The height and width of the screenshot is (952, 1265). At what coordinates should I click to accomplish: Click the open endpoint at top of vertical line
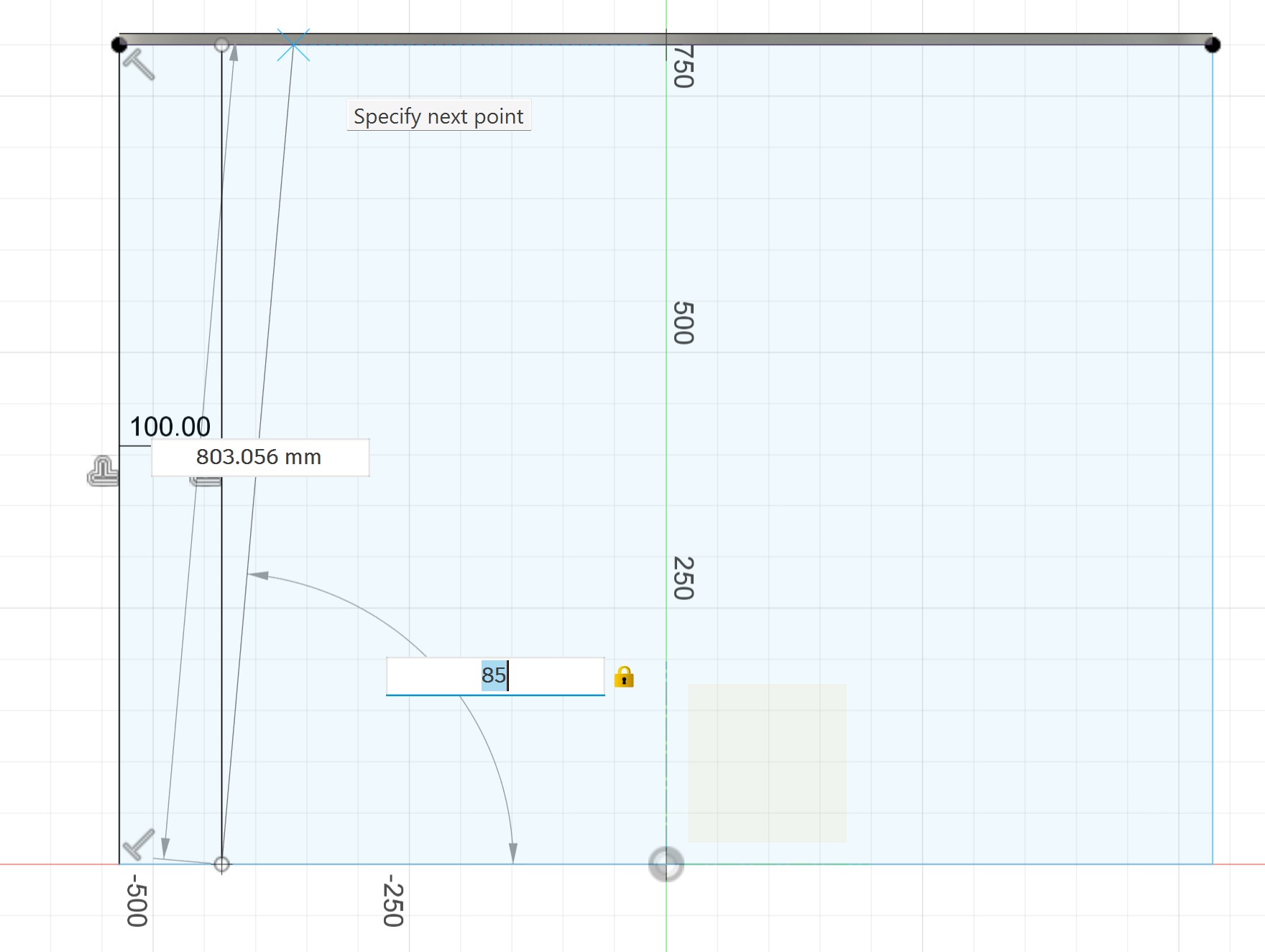(222, 45)
